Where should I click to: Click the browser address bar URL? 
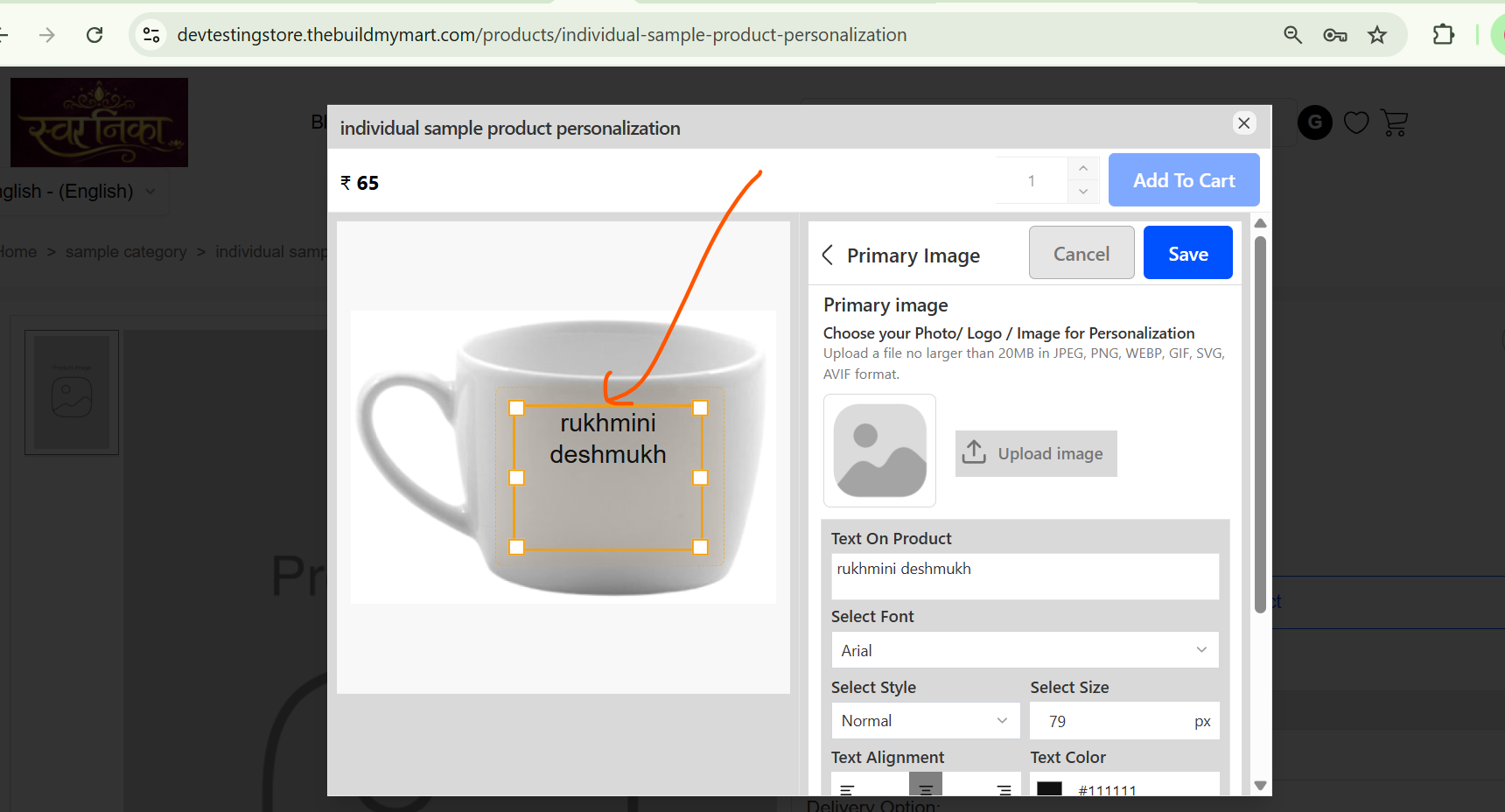(542, 35)
